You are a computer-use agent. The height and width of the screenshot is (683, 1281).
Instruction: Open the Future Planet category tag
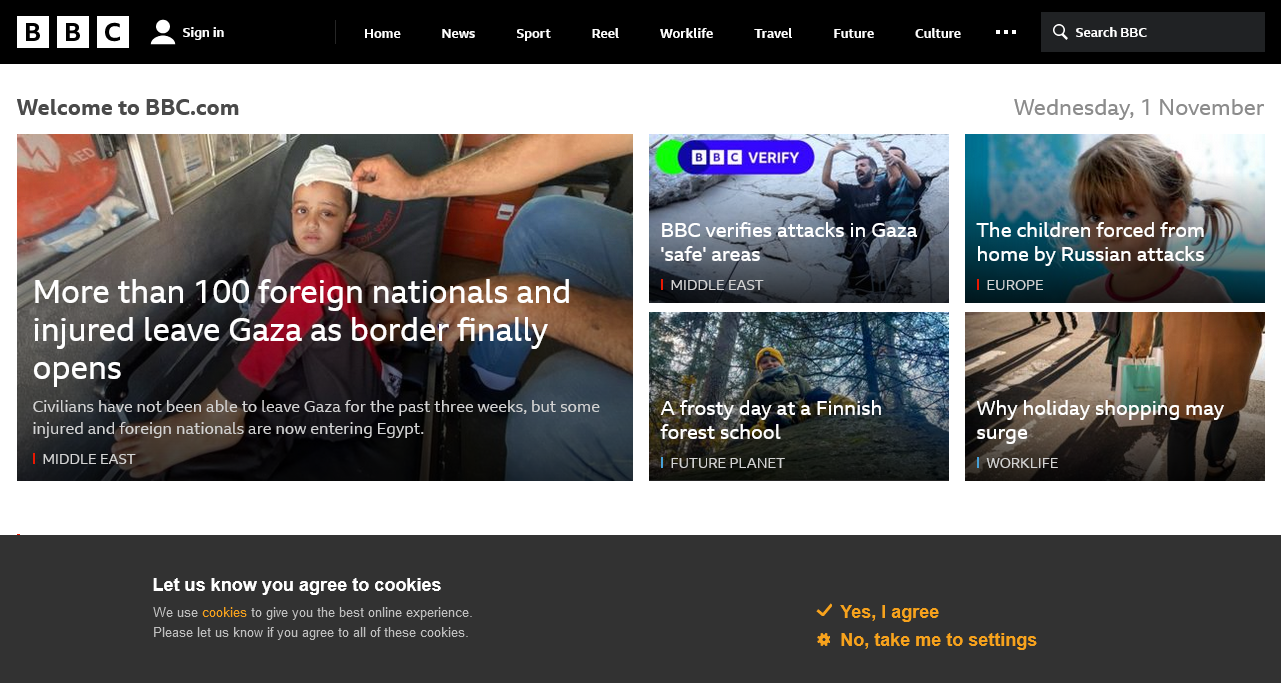pos(727,463)
